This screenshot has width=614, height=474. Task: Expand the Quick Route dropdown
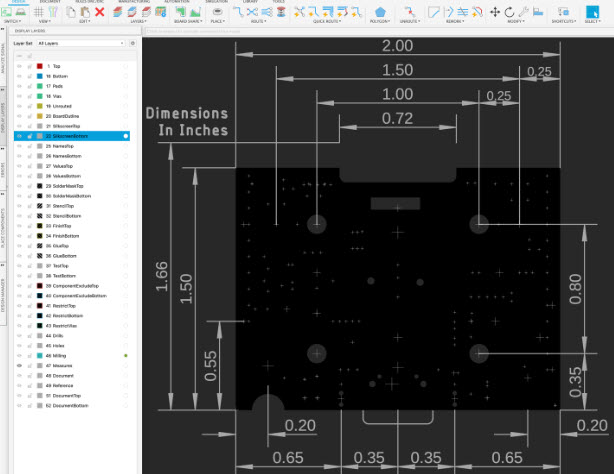pyautogui.click(x=327, y=21)
